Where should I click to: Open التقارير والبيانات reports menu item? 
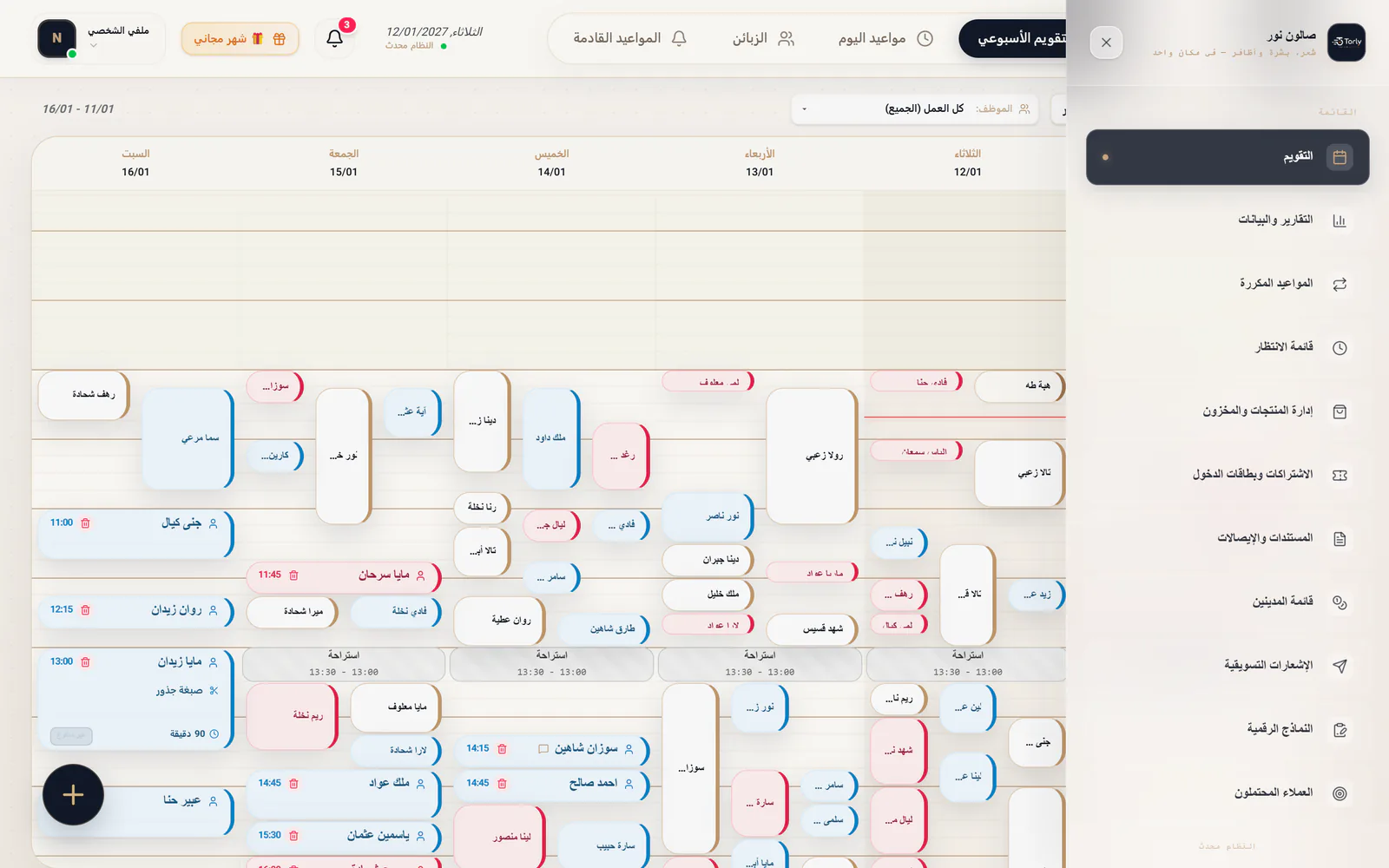coord(1227,220)
